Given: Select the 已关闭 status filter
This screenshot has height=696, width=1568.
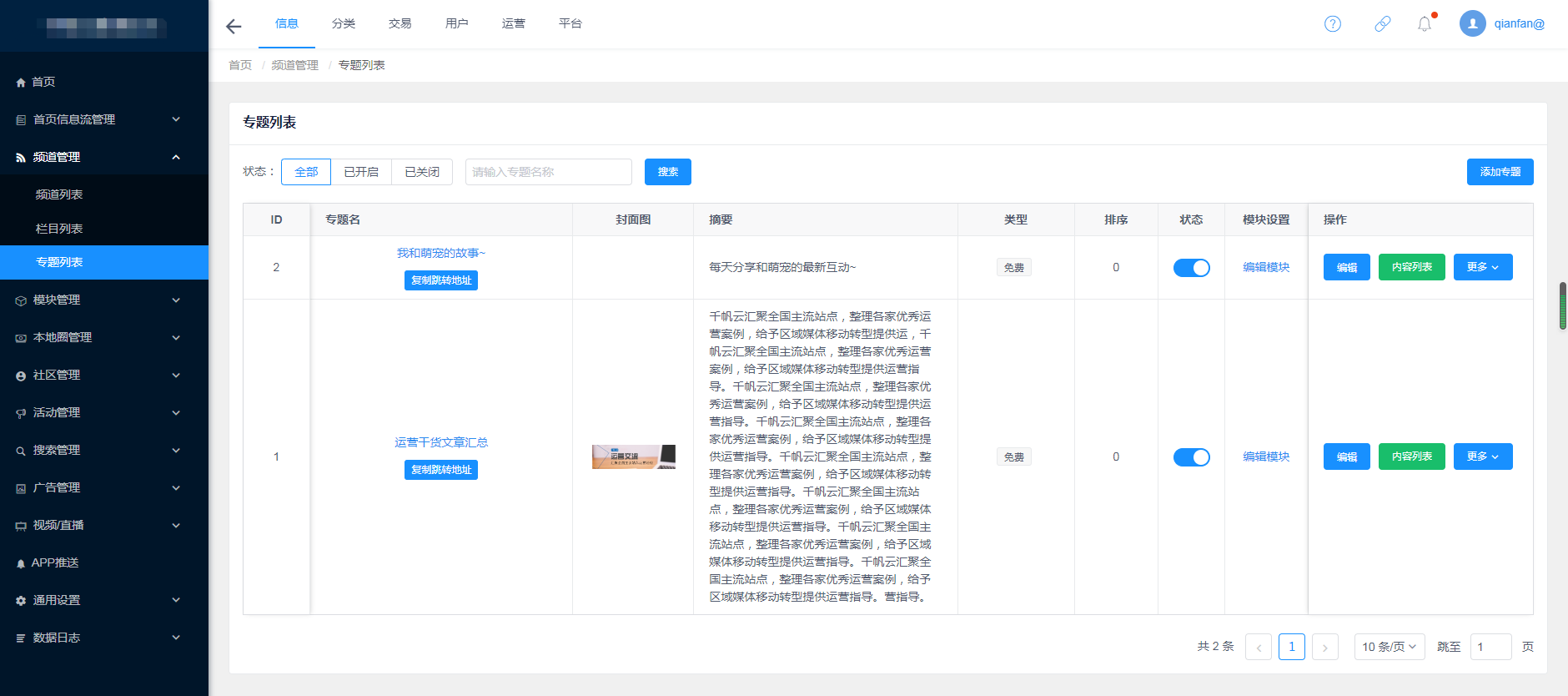Looking at the screenshot, I should pyautogui.click(x=422, y=172).
